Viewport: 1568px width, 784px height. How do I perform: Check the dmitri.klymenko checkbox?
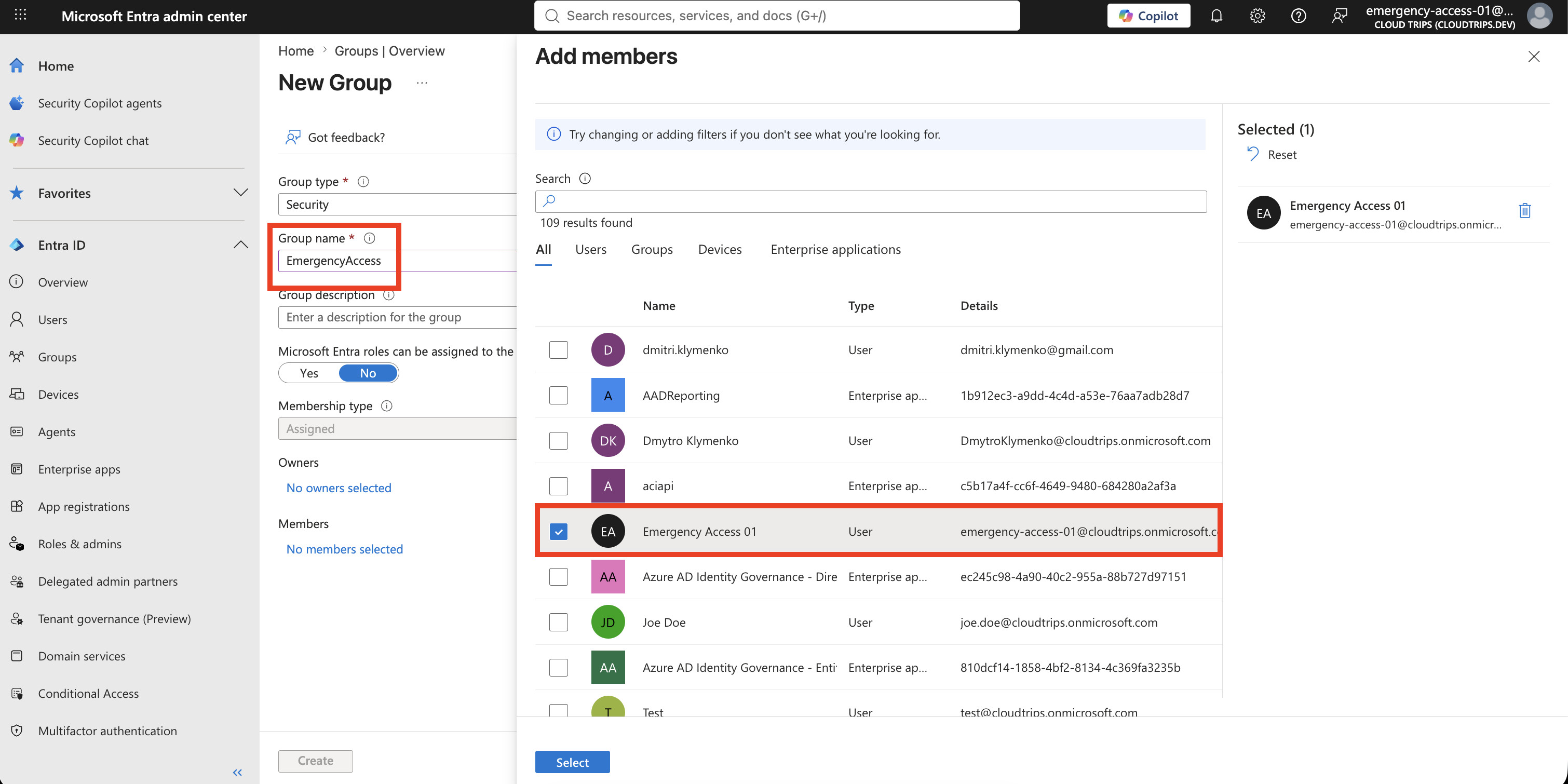558,350
